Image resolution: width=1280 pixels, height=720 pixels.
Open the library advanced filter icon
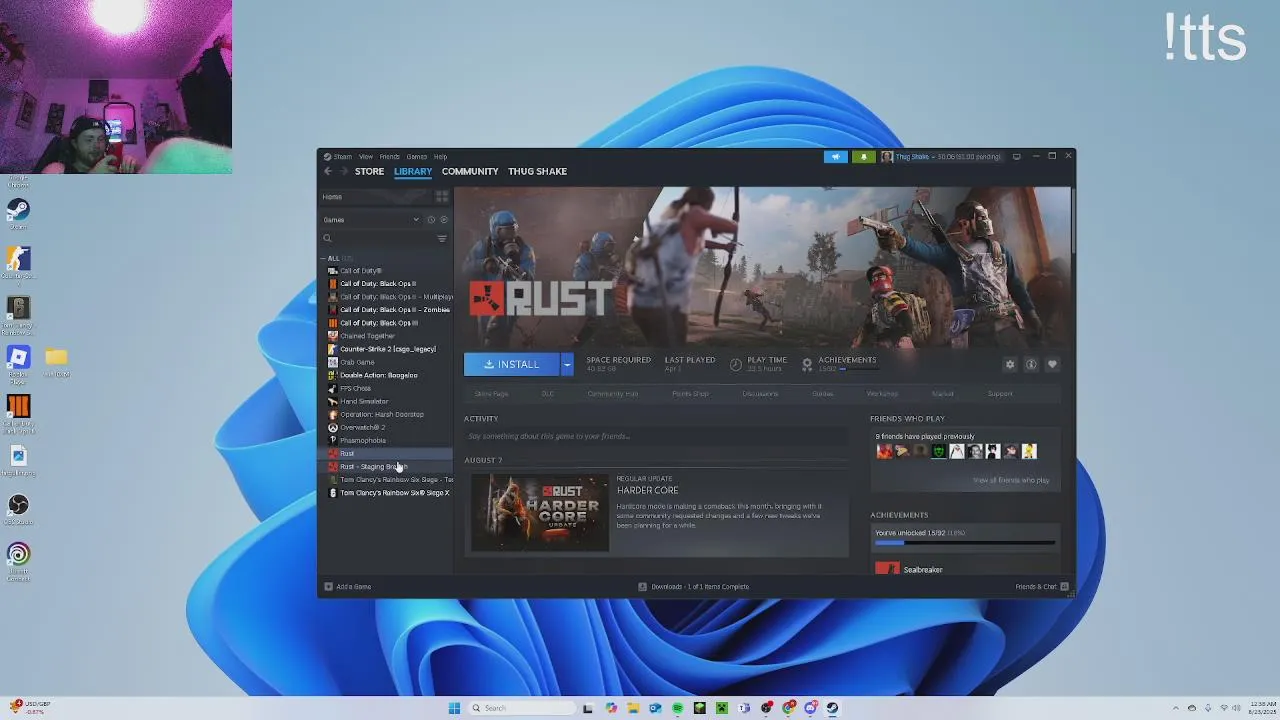tap(441, 238)
